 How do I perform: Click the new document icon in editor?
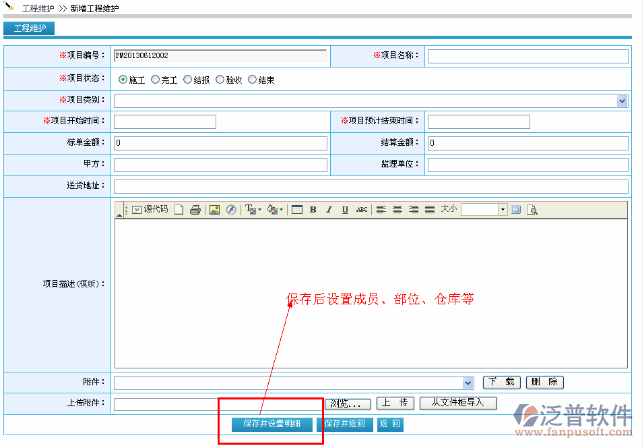tap(179, 210)
